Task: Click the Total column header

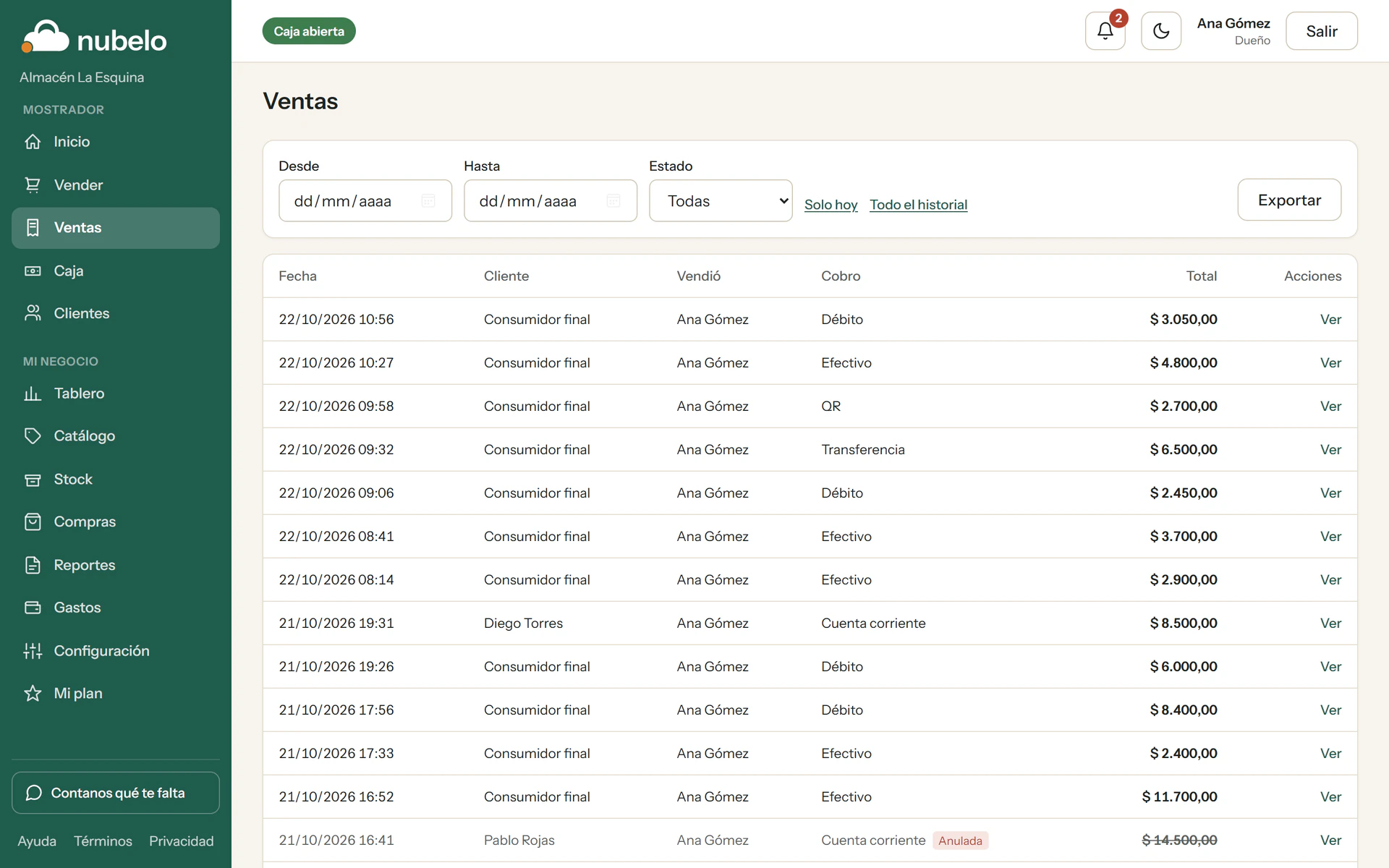Action: coord(1202,276)
